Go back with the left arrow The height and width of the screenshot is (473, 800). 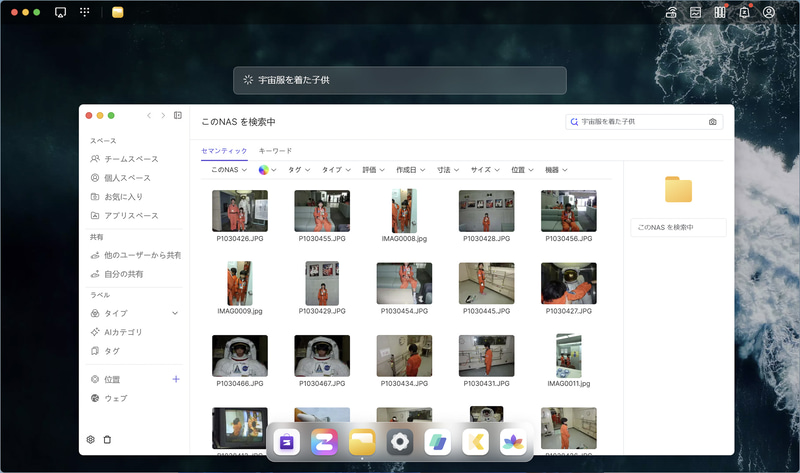(x=149, y=115)
